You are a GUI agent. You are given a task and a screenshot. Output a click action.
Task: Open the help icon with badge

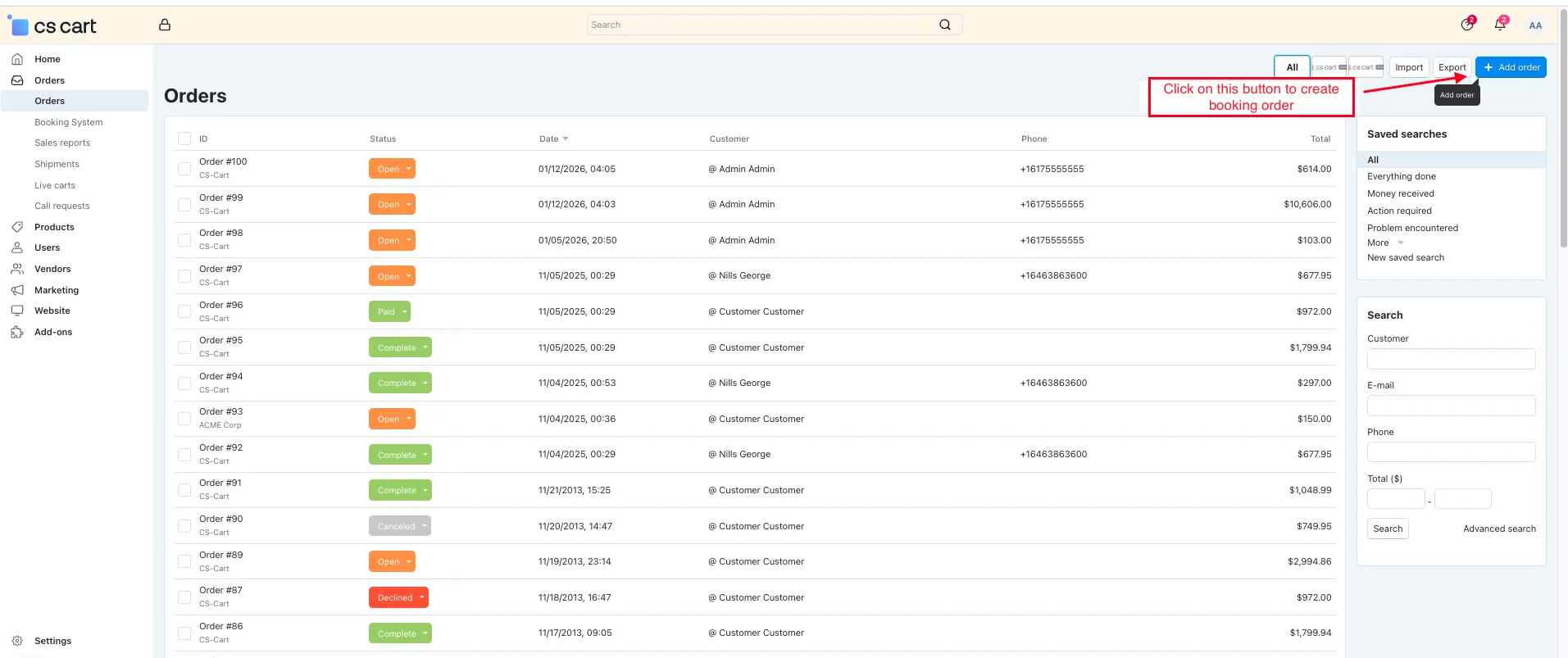1467,25
